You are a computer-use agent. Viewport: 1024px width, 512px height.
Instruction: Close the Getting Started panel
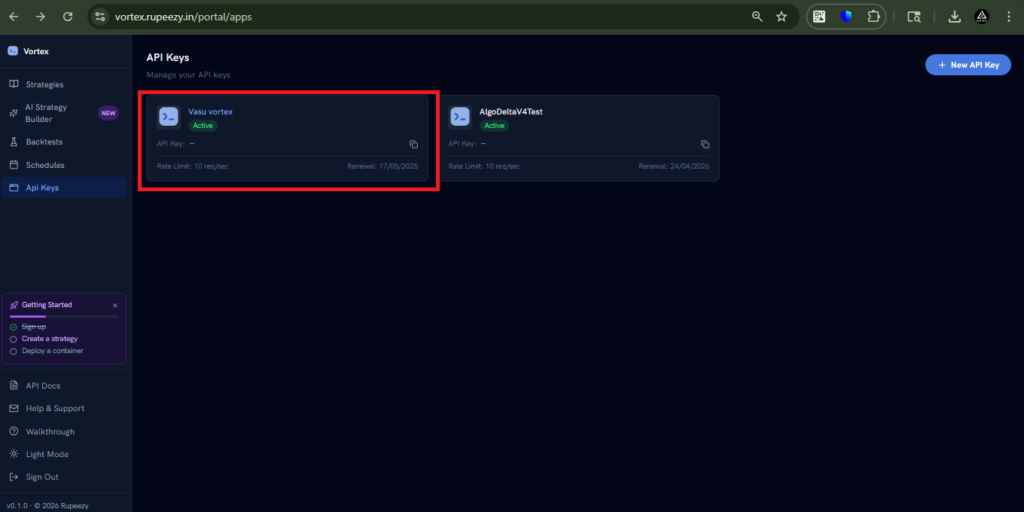point(115,305)
